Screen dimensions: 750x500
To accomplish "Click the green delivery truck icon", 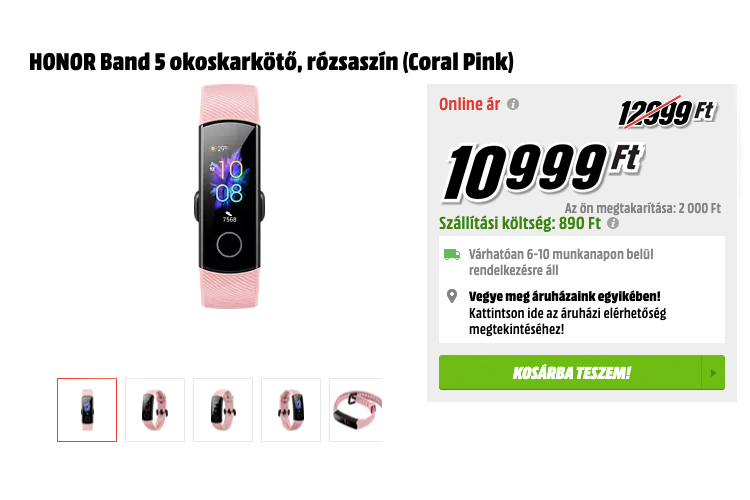I will 452,254.
